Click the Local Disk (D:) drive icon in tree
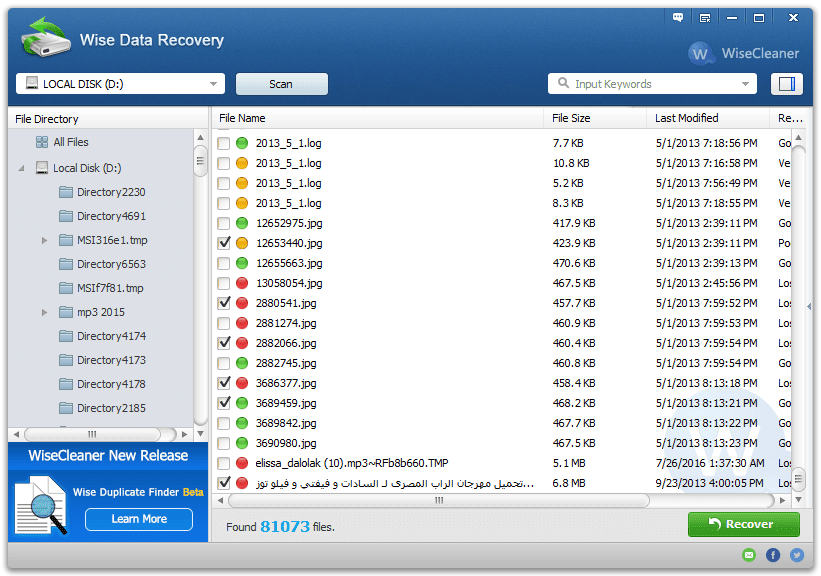The height and width of the screenshot is (576, 821). click(x=42, y=168)
